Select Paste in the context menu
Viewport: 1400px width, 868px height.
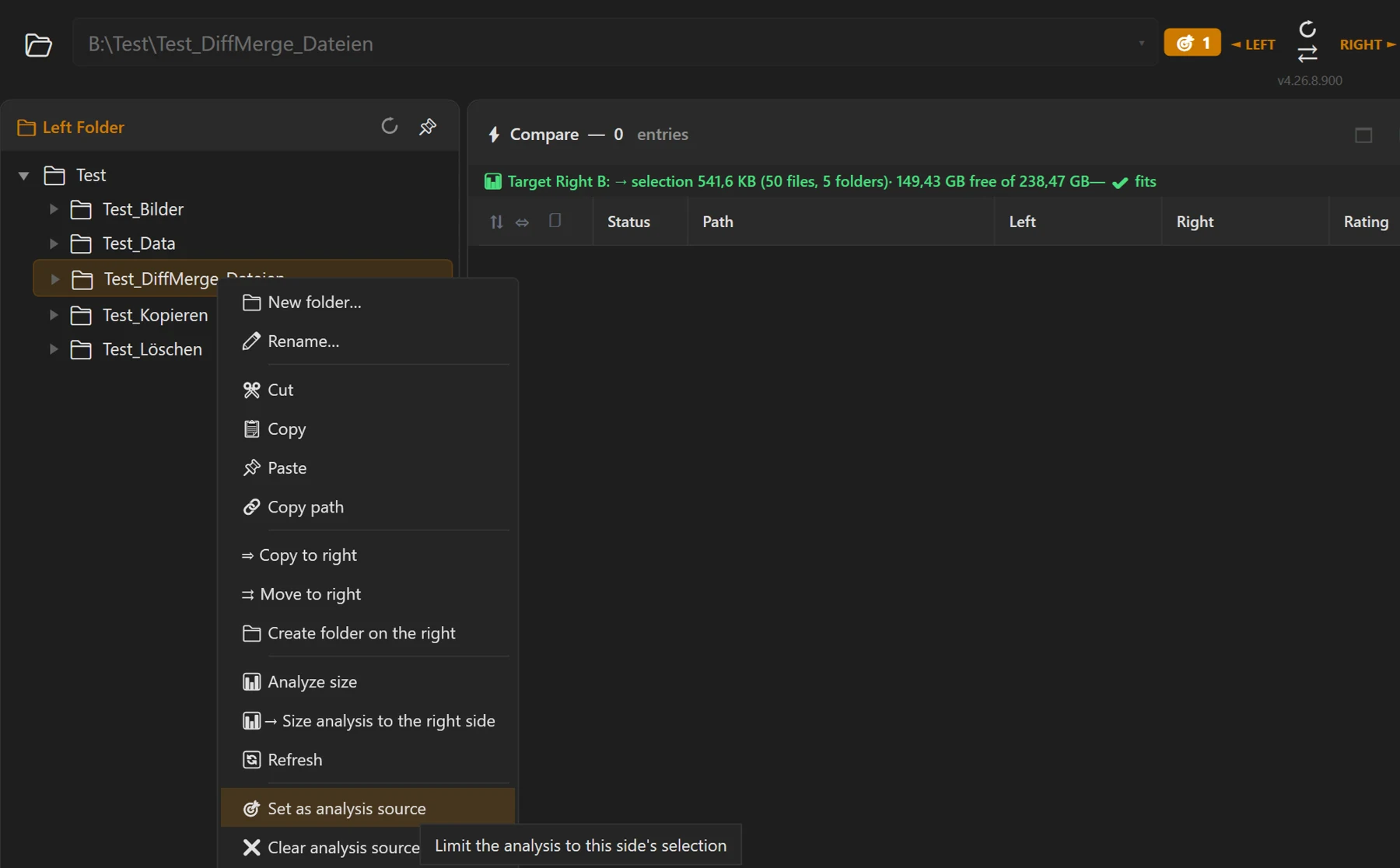pyautogui.click(x=367, y=468)
